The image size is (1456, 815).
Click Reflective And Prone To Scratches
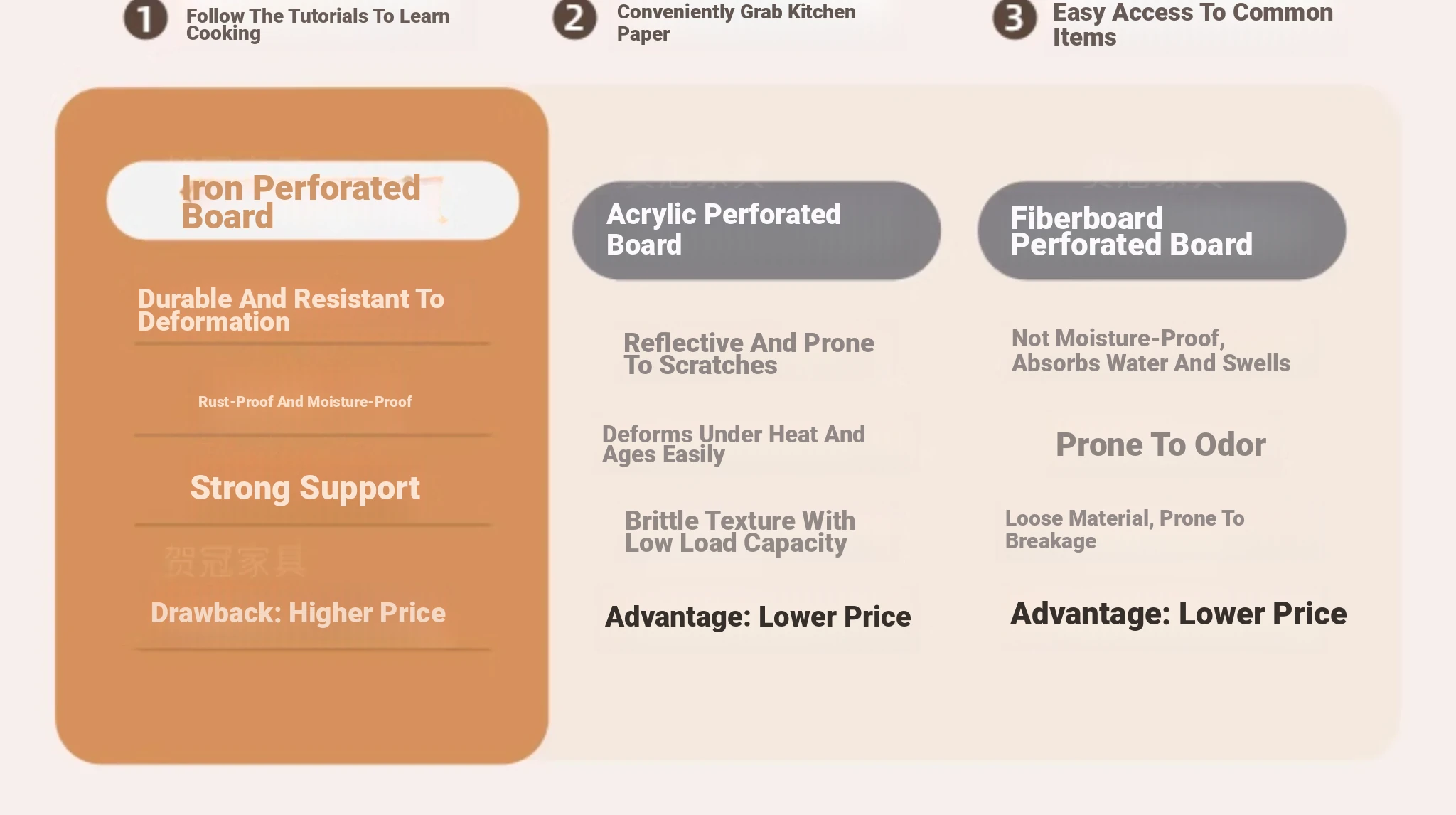click(x=749, y=353)
